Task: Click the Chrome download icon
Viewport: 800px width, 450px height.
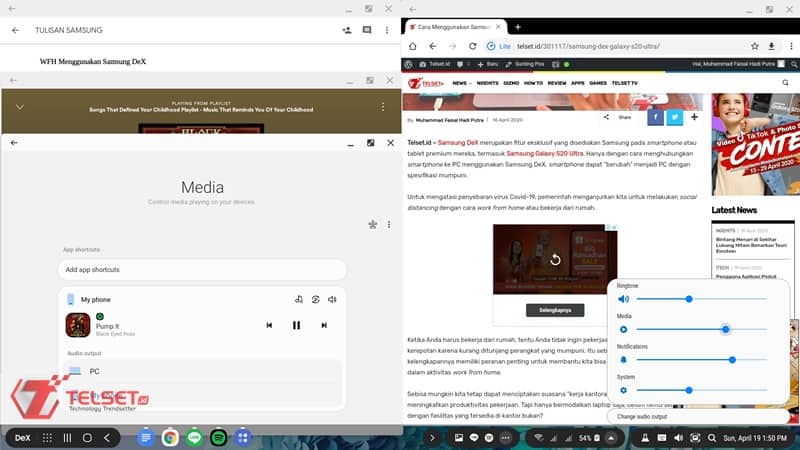Action: click(772, 46)
